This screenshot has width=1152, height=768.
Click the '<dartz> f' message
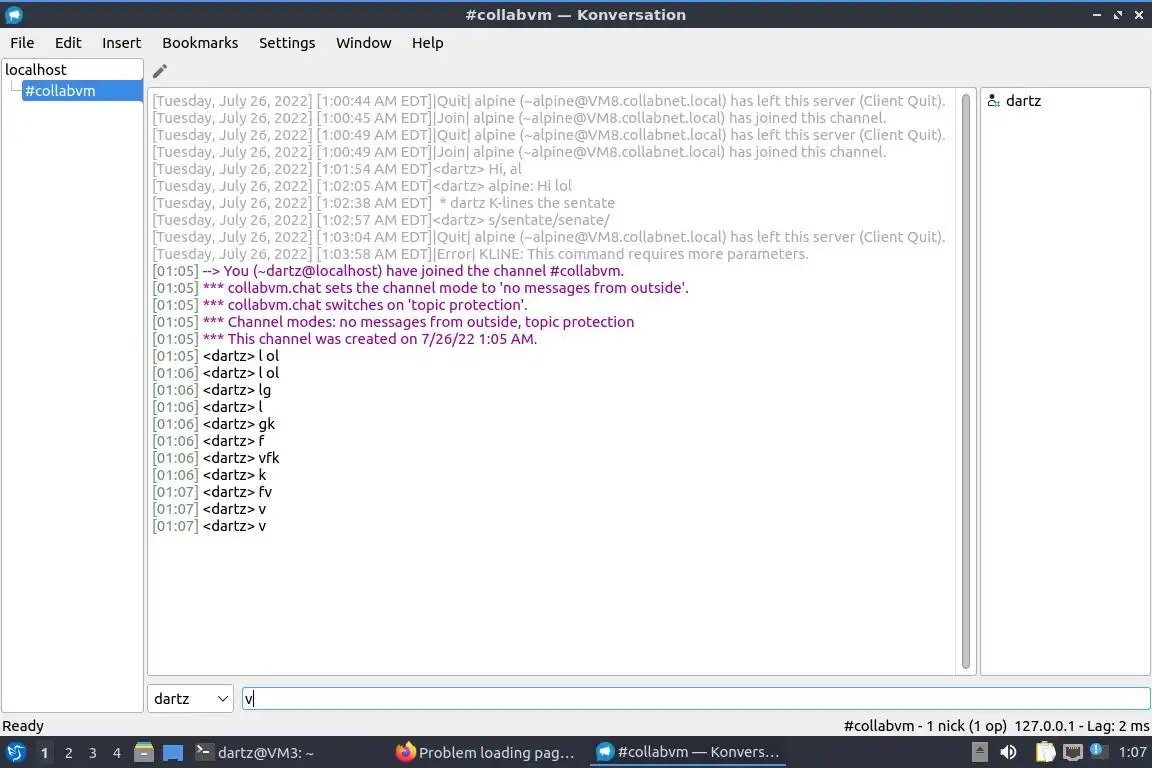[x=208, y=440]
